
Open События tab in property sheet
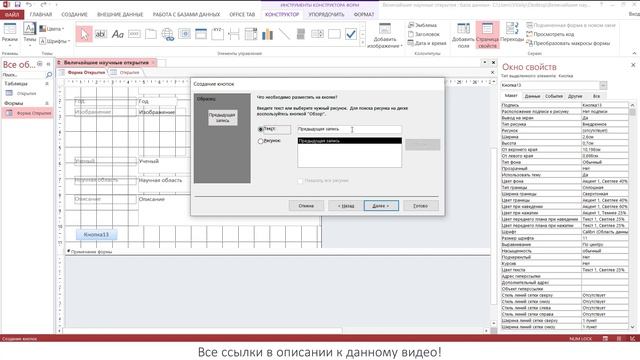coord(553,96)
